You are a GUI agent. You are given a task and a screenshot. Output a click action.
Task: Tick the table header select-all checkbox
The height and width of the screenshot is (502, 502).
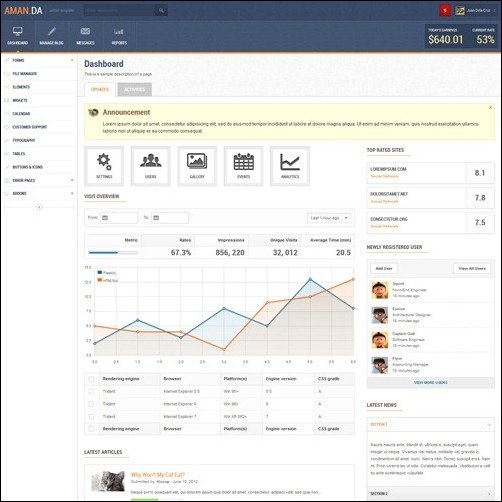click(x=91, y=379)
